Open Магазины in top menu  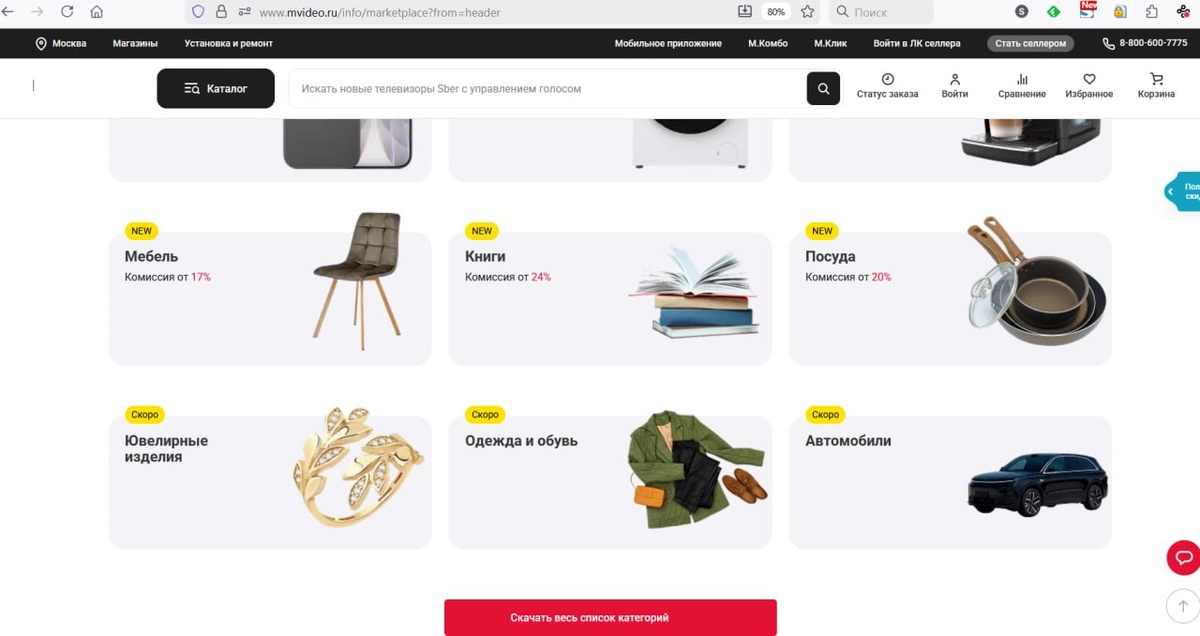click(x=135, y=44)
